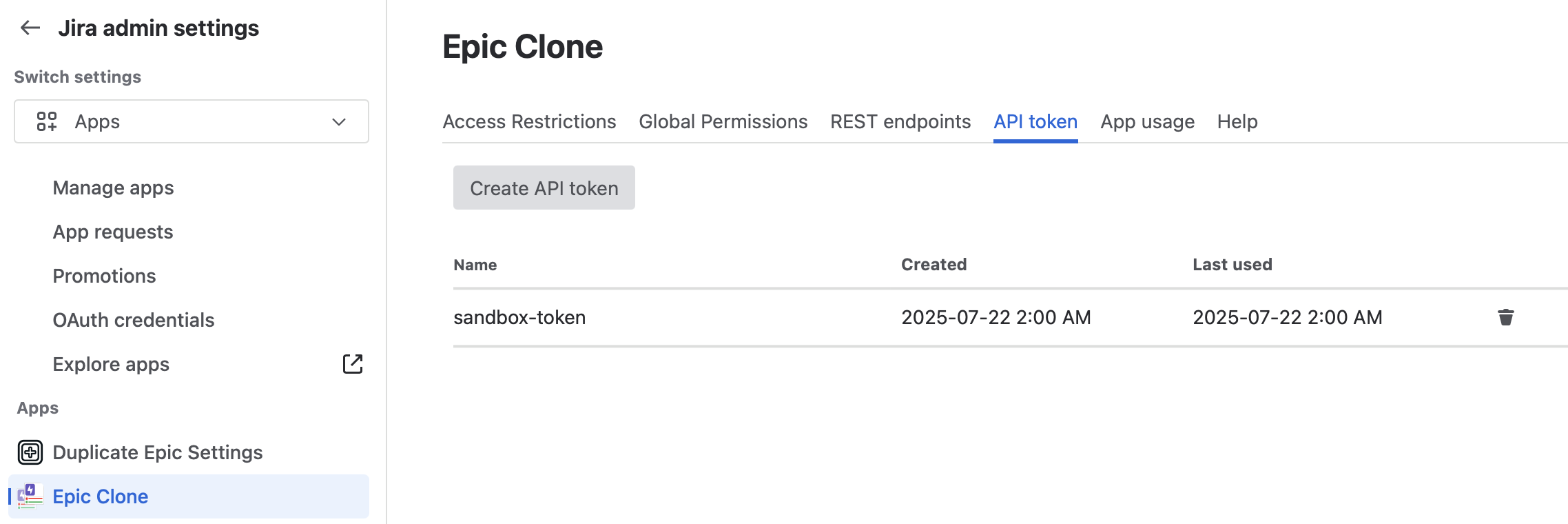Click the external link icon next to Explore apps
This screenshot has height=524, width=1568.
tap(352, 364)
